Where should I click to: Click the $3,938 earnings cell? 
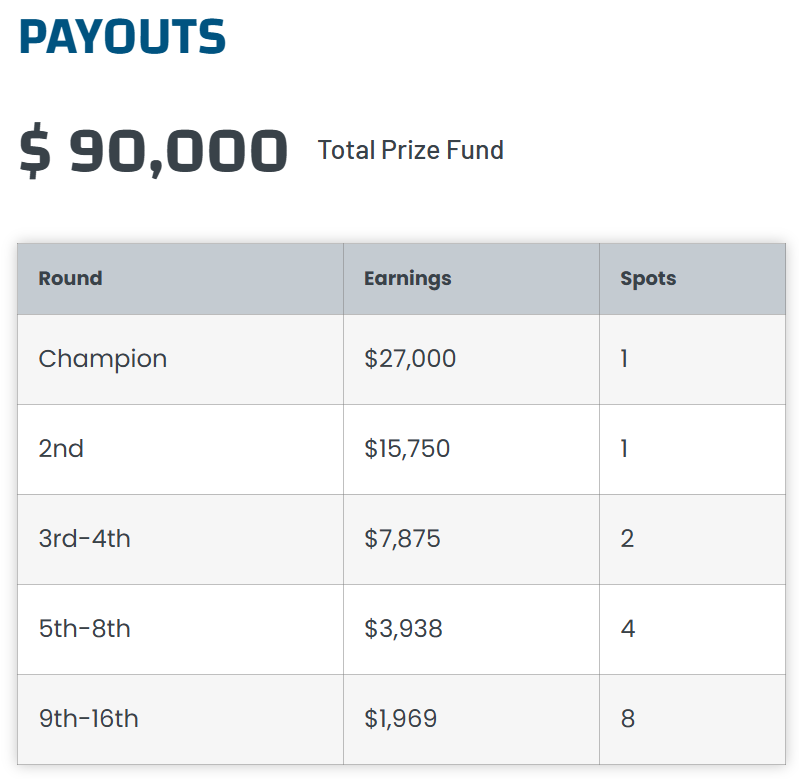(403, 629)
